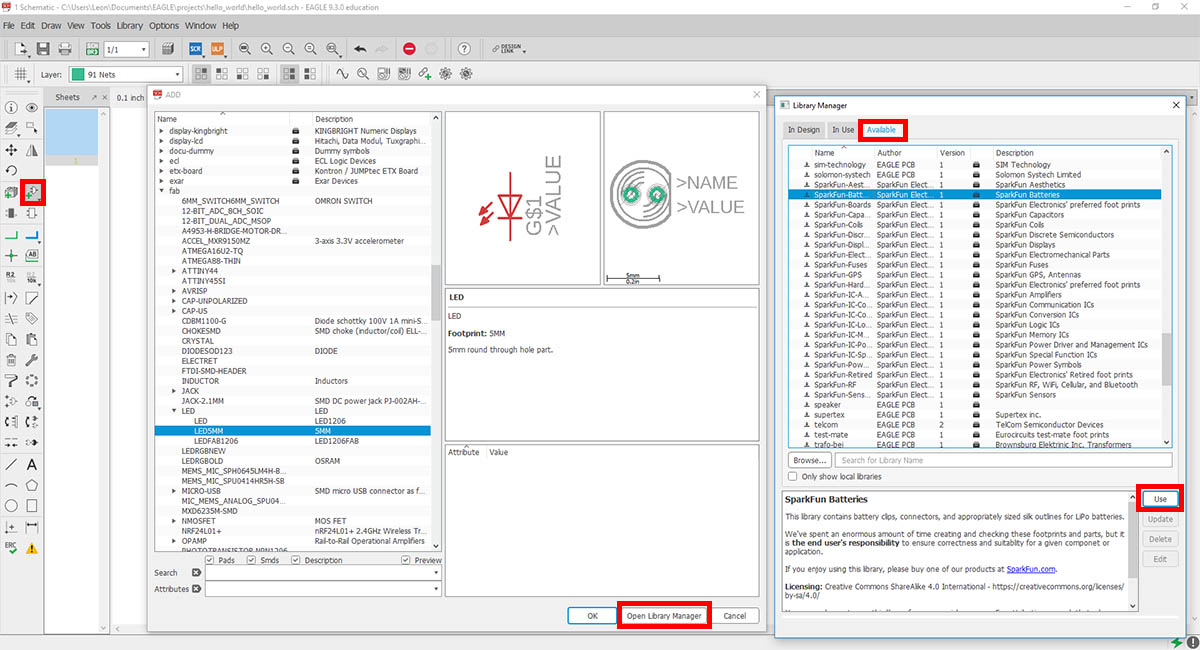
Task: Collapse the LED tree node
Action: coord(174,411)
